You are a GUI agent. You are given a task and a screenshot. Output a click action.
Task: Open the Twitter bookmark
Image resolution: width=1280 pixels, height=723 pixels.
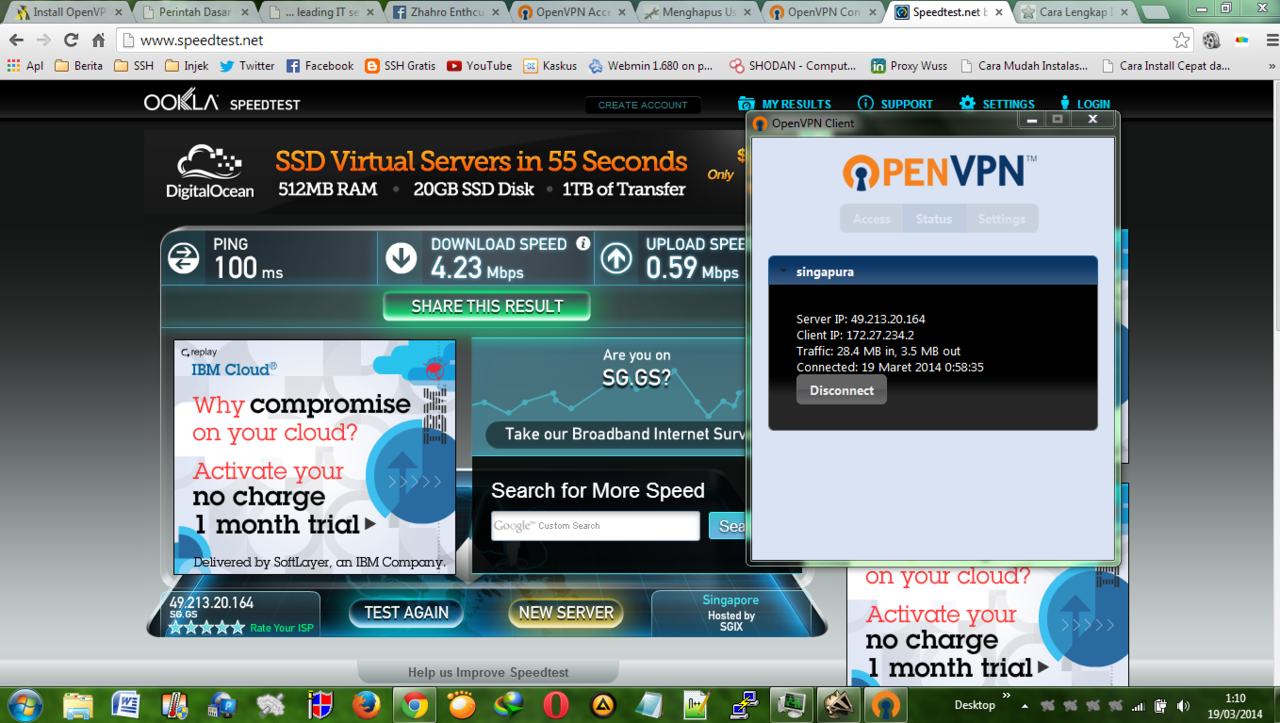[x=247, y=66]
